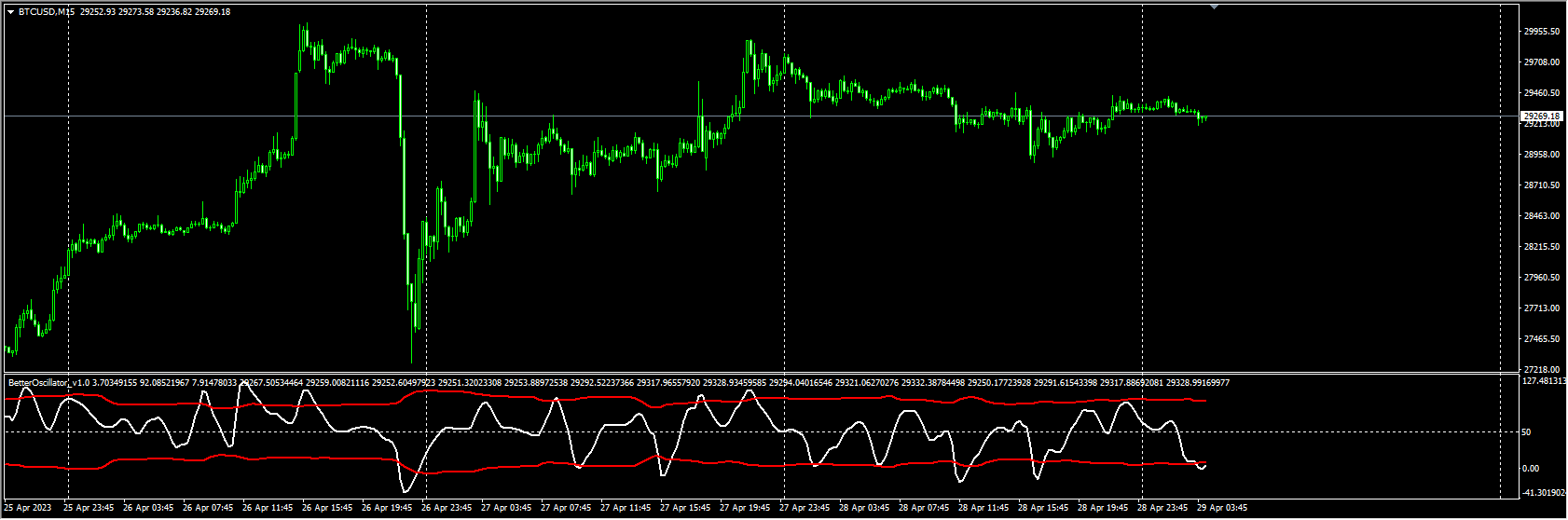
Task: Click the 28 Apr 15:45 time label
Action: 1043,508
